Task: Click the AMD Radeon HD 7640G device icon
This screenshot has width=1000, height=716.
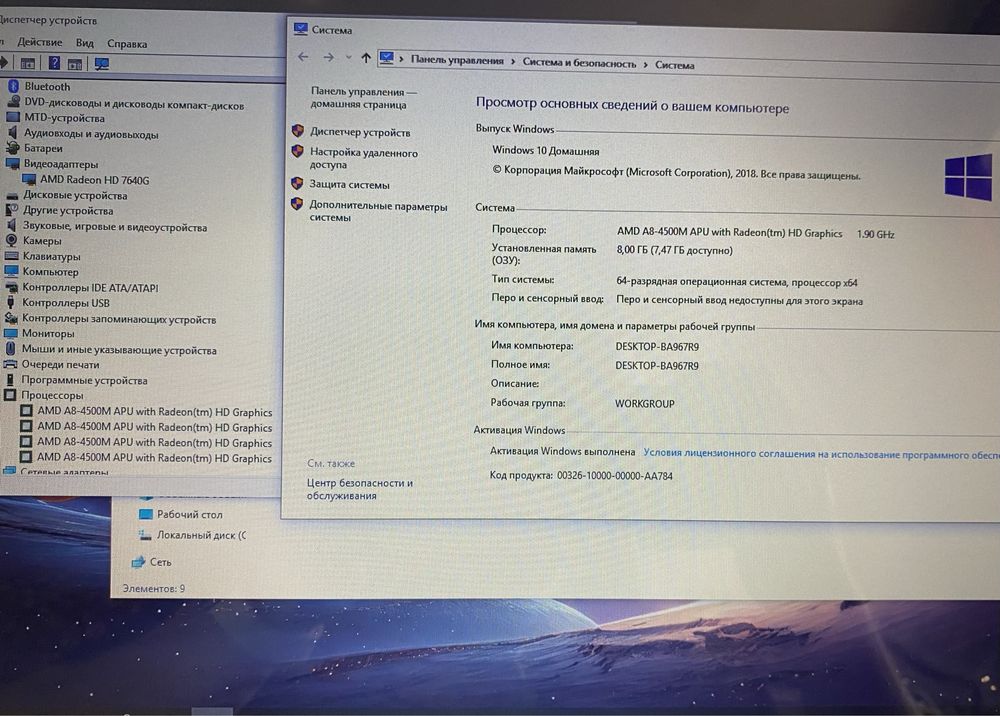Action: [x=29, y=179]
